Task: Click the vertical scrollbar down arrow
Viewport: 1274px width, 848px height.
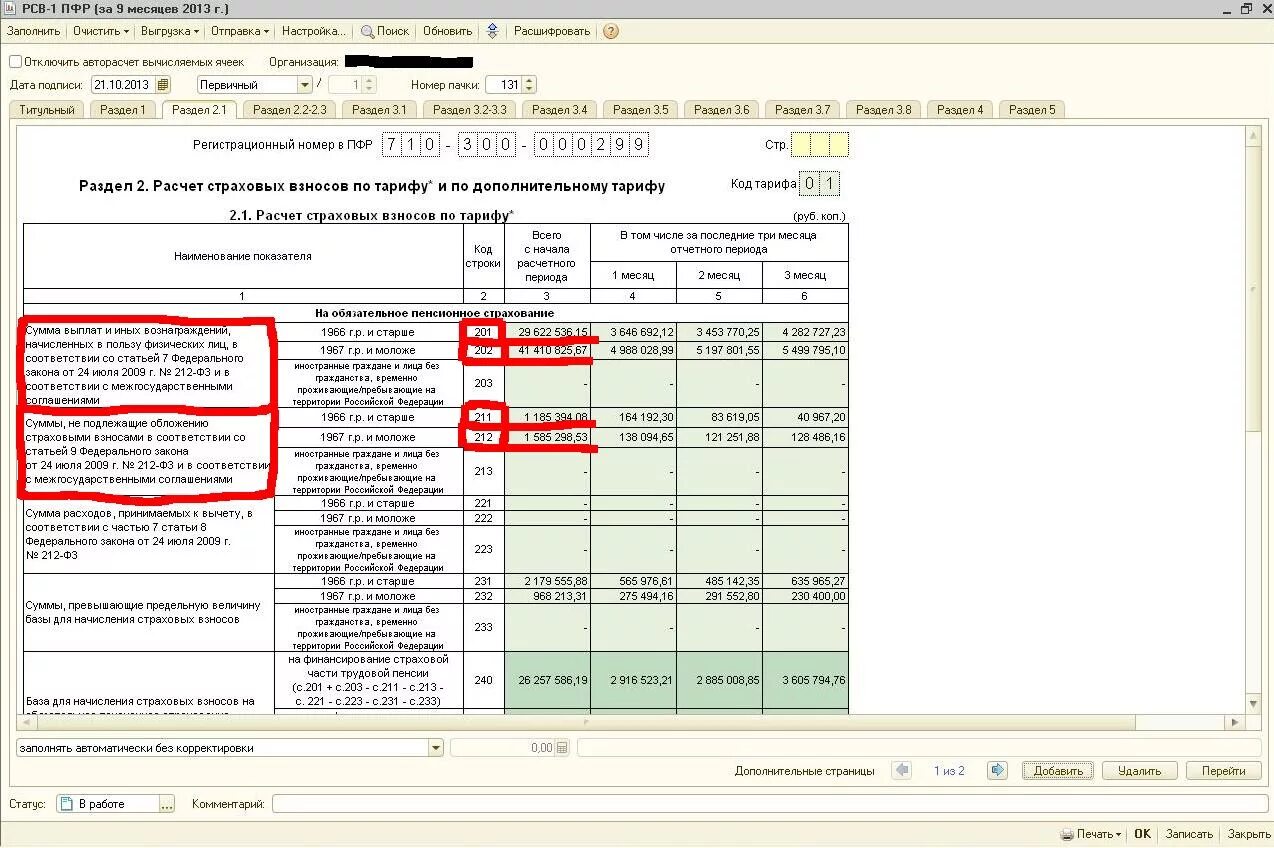Action: point(1253,704)
